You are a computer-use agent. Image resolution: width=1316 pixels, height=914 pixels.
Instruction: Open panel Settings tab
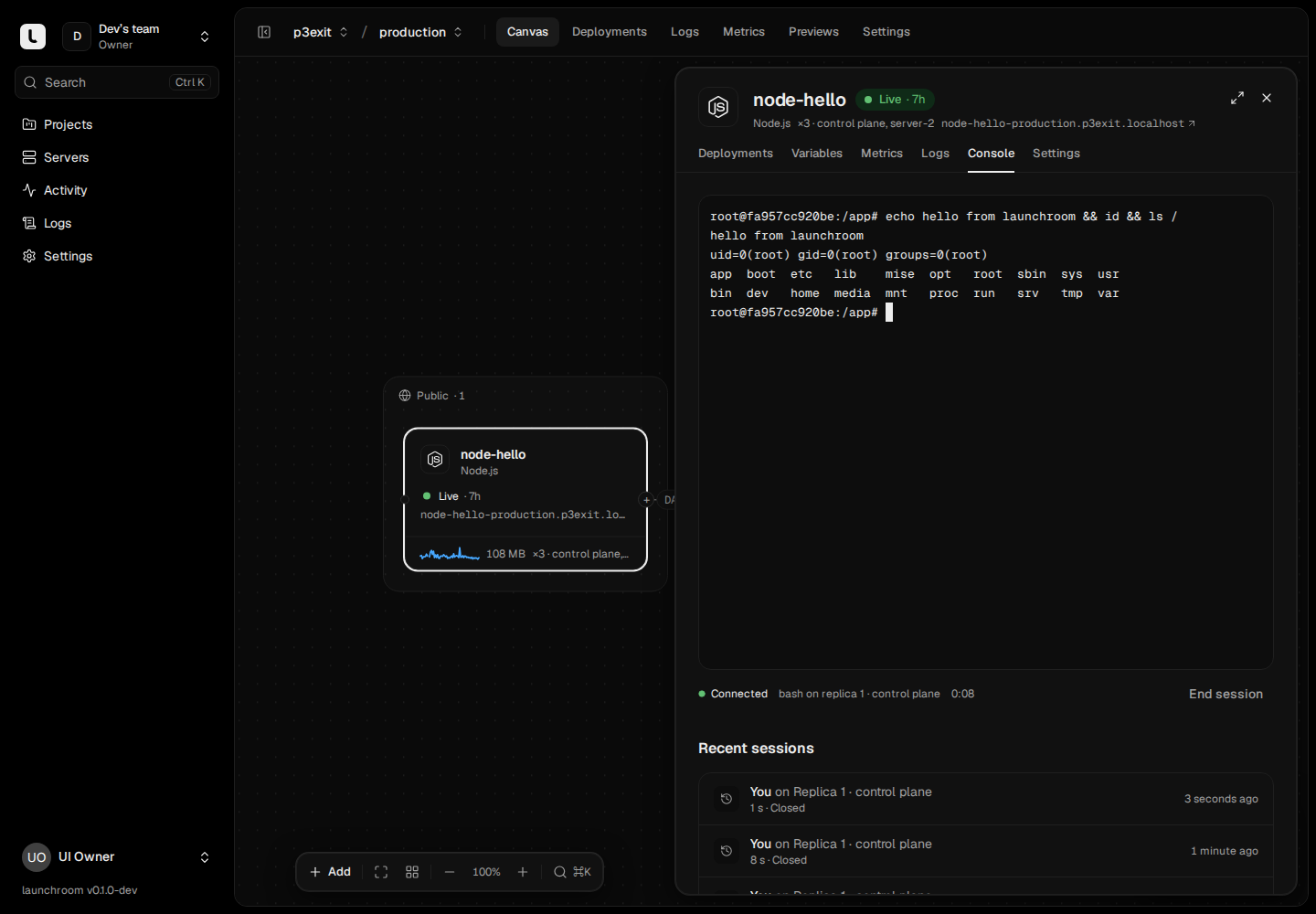coord(1056,154)
